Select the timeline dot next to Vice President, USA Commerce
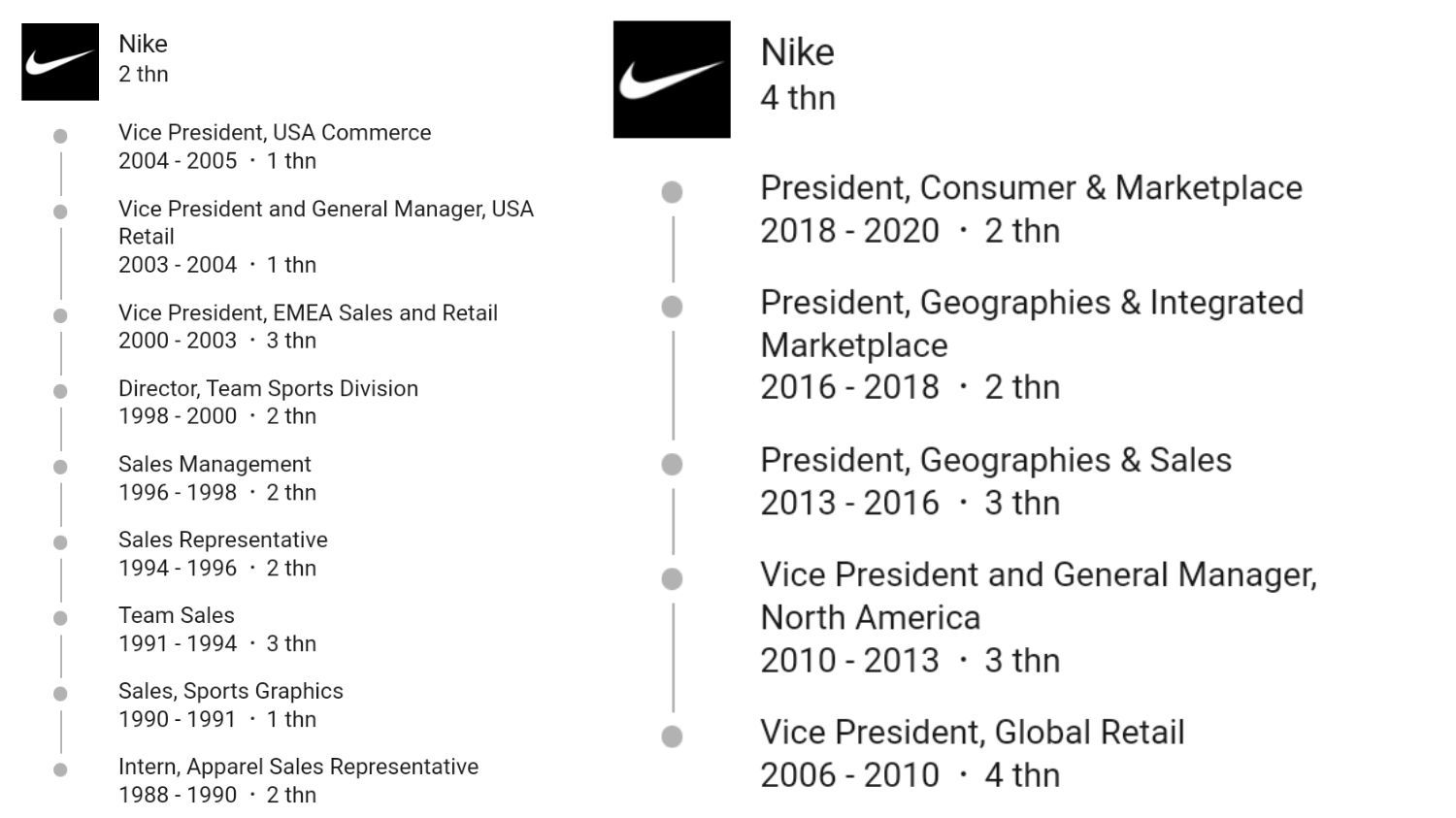This screenshot has height=818, width=1456. (60, 136)
